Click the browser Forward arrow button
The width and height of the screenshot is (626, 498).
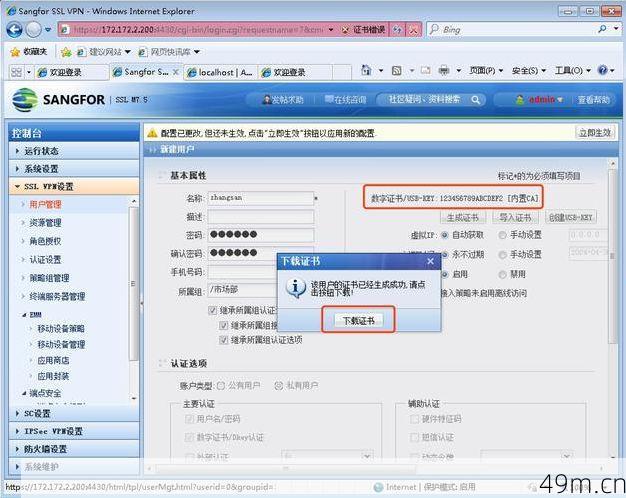tap(34, 30)
